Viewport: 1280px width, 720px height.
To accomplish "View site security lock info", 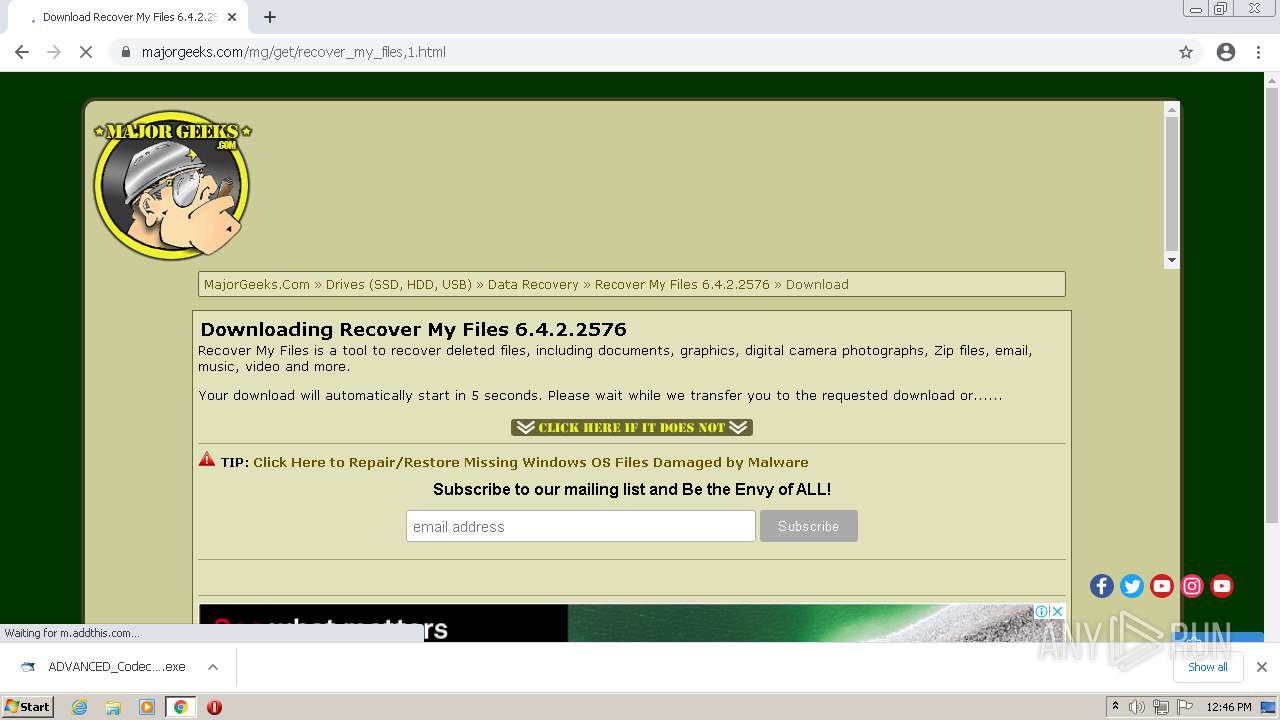I will pyautogui.click(x=126, y=52).
